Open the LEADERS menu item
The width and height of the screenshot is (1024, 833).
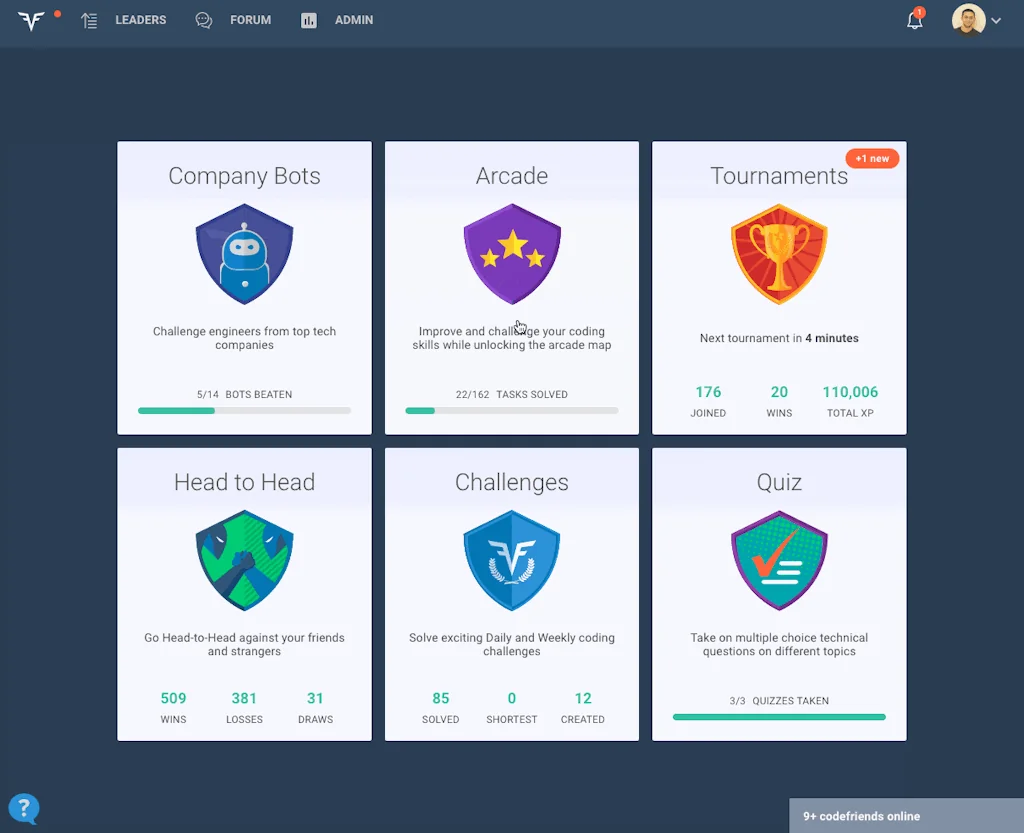[140, 20]
